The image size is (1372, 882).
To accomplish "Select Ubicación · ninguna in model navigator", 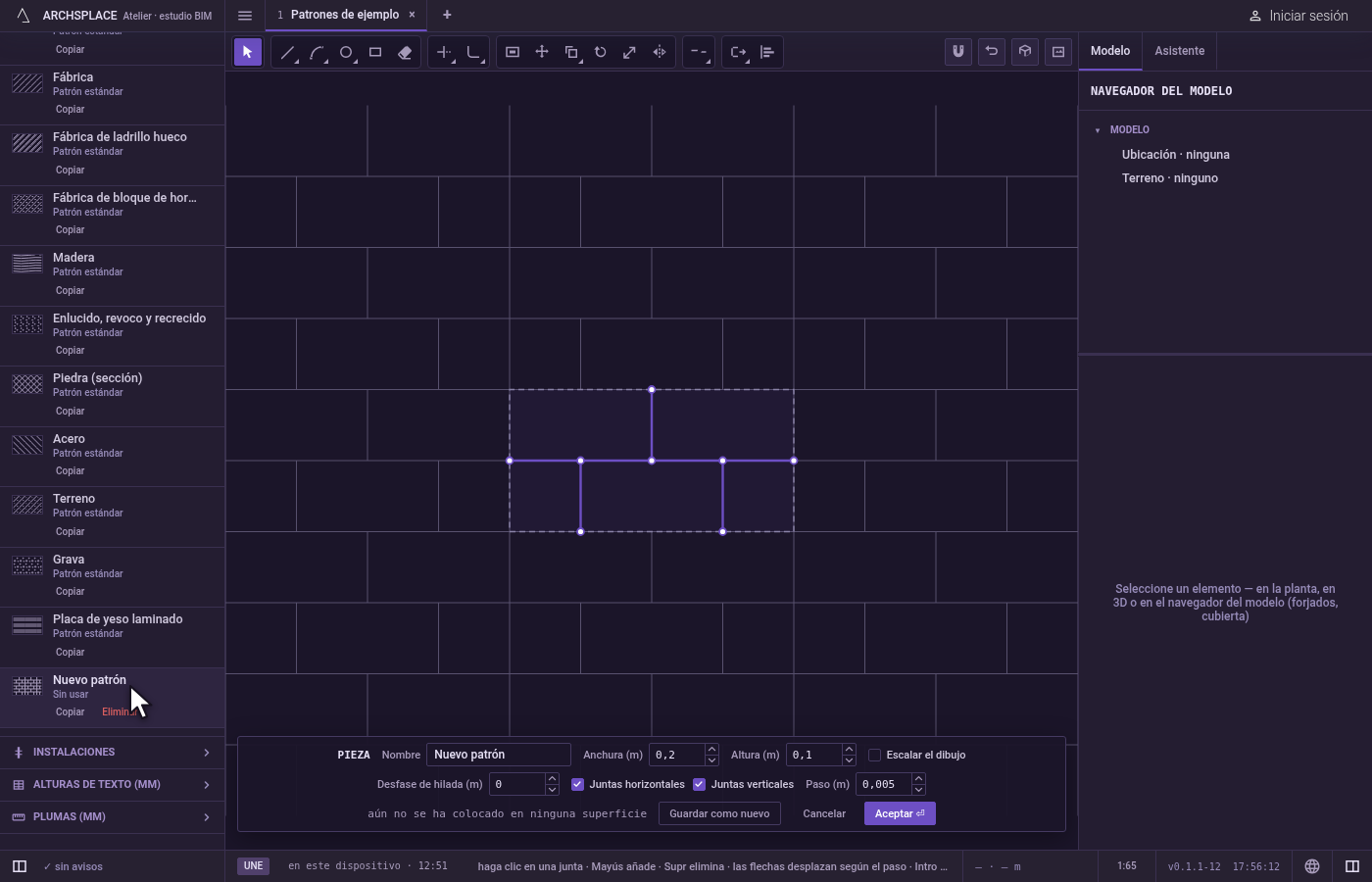I will 1176,155.
